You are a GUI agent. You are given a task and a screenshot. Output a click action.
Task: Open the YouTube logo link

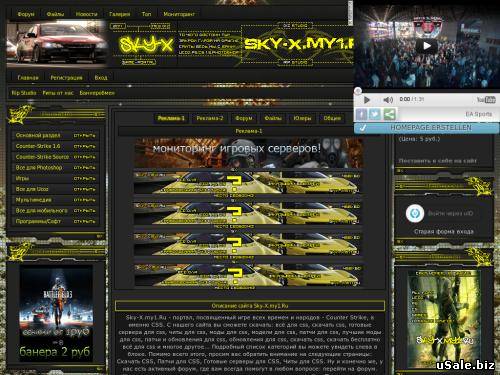click(x=486, y=100)
